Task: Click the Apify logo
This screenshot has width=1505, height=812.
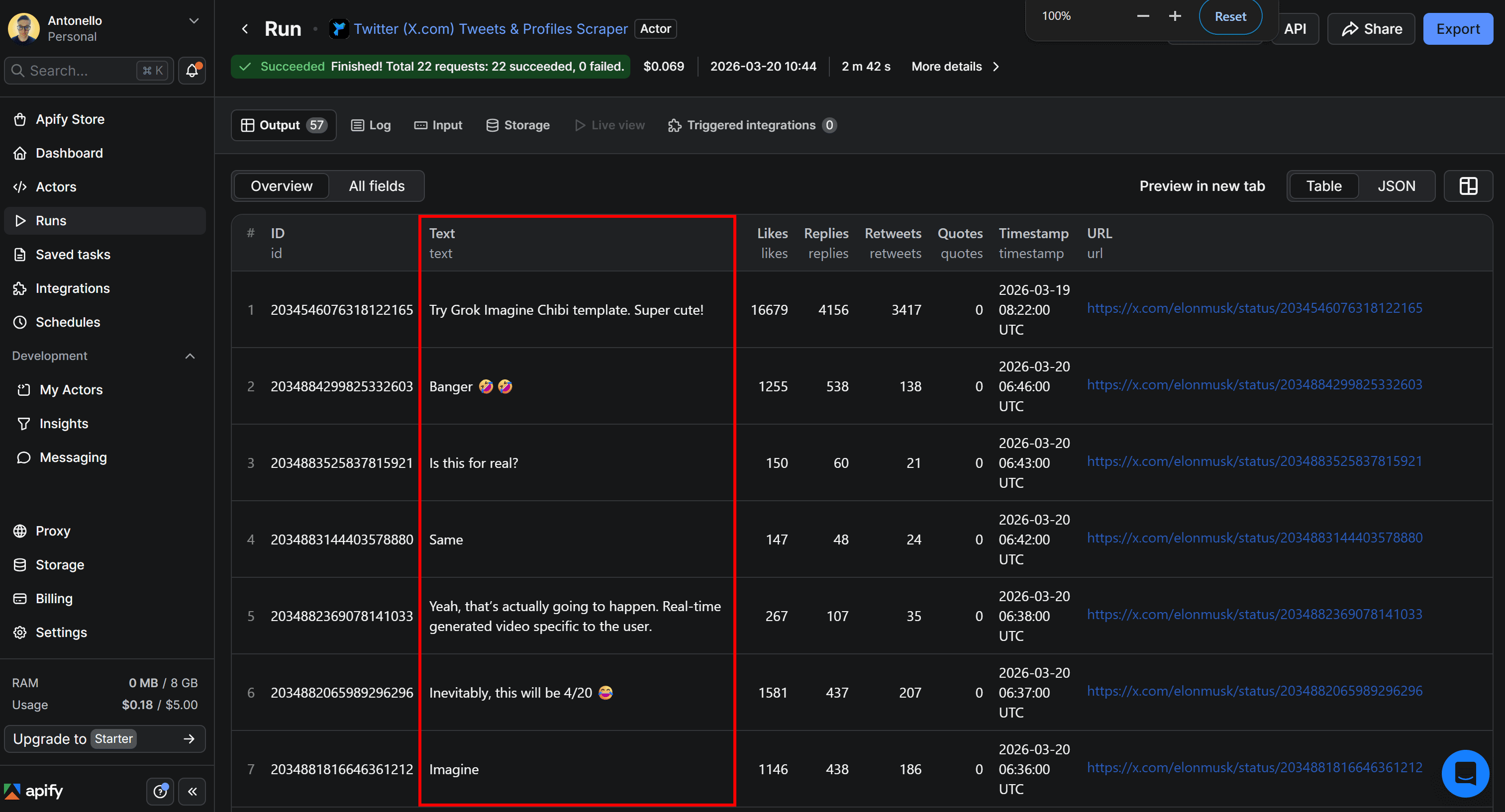Action: click(x=34, y=791)
